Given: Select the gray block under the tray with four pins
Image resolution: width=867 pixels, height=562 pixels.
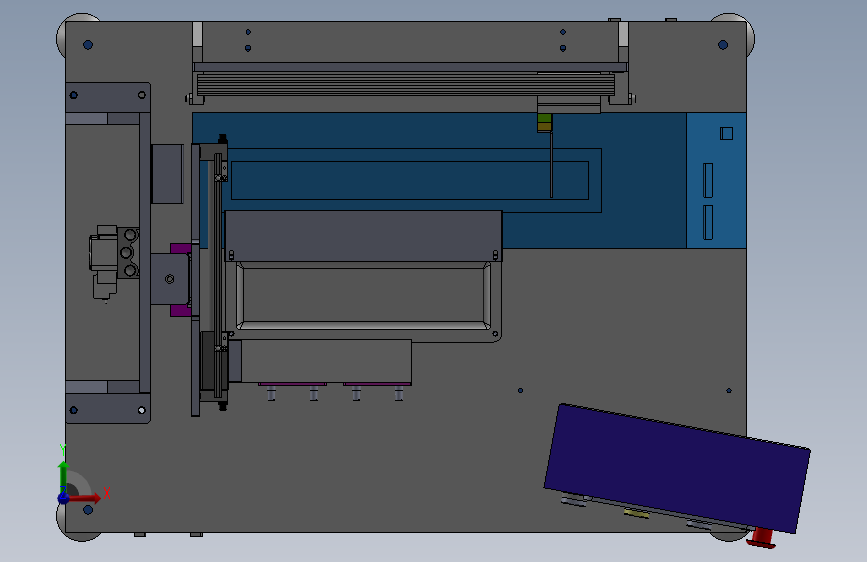Looking at the screenshot, I should (x=326, y=361).
